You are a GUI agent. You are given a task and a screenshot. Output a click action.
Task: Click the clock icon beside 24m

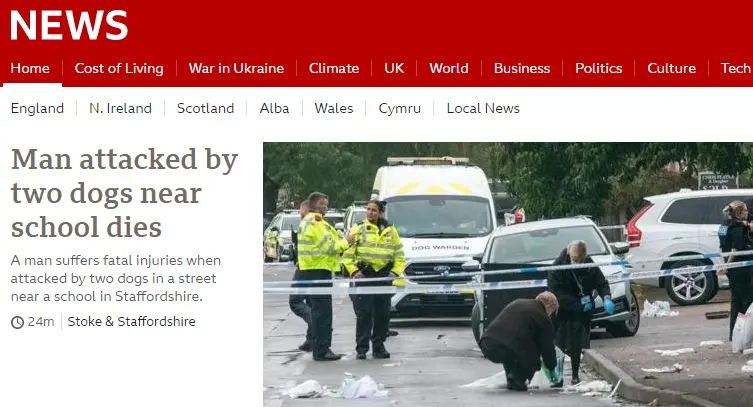click(x=17, y=322)
